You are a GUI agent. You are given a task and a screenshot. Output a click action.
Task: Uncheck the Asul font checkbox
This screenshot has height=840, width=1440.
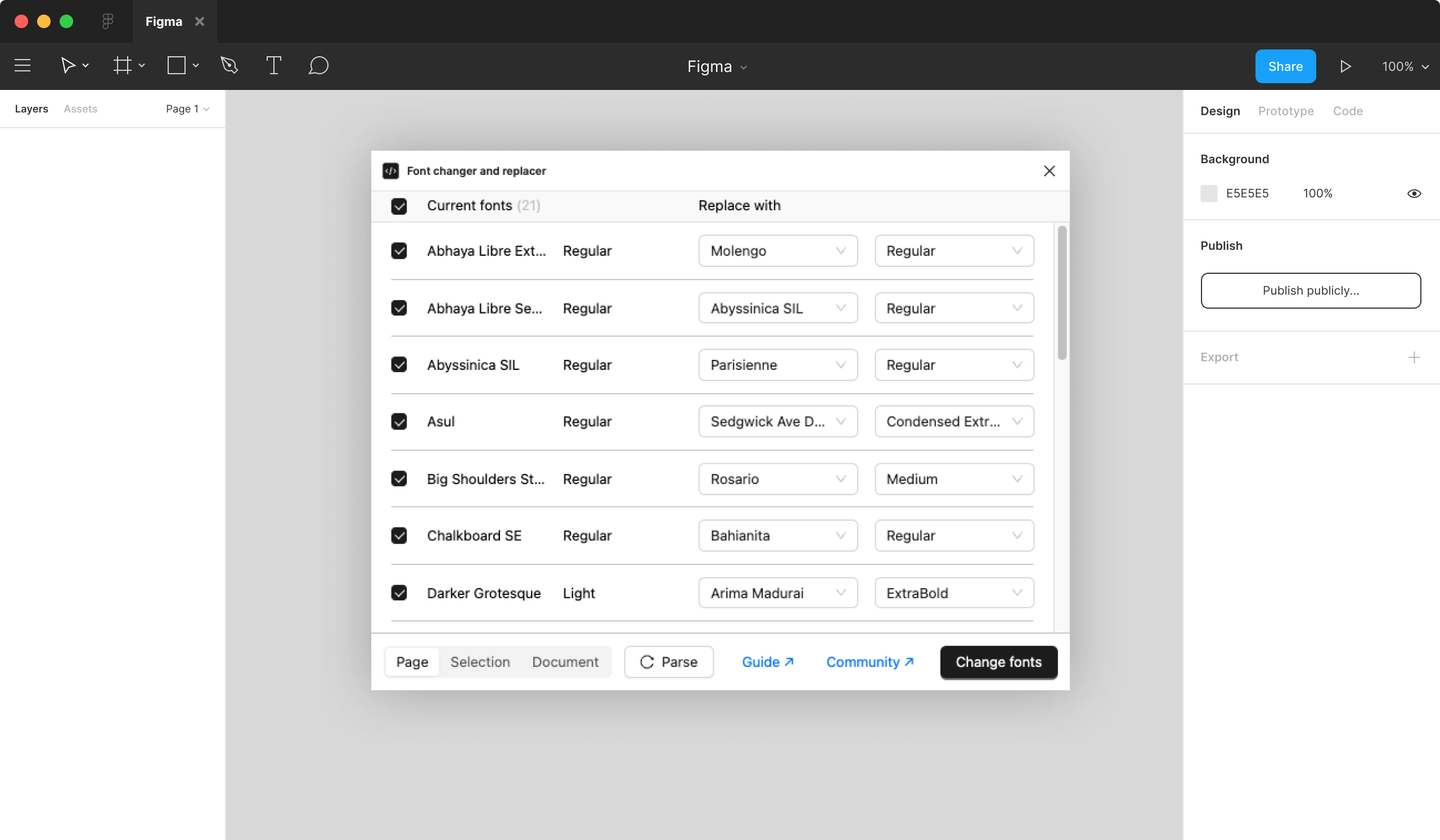coord(399,422)
